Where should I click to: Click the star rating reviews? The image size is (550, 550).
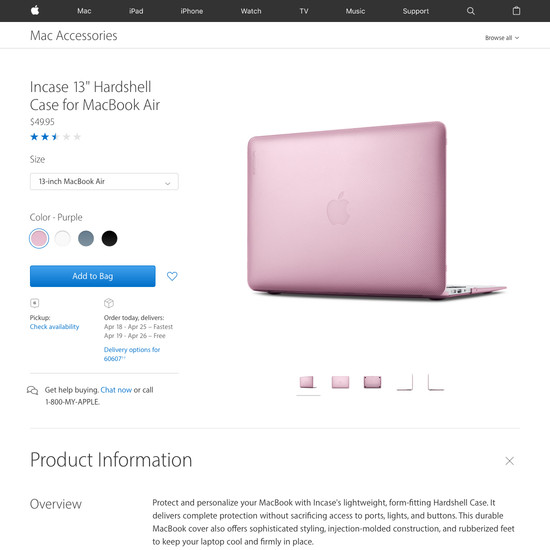point(55,137)
